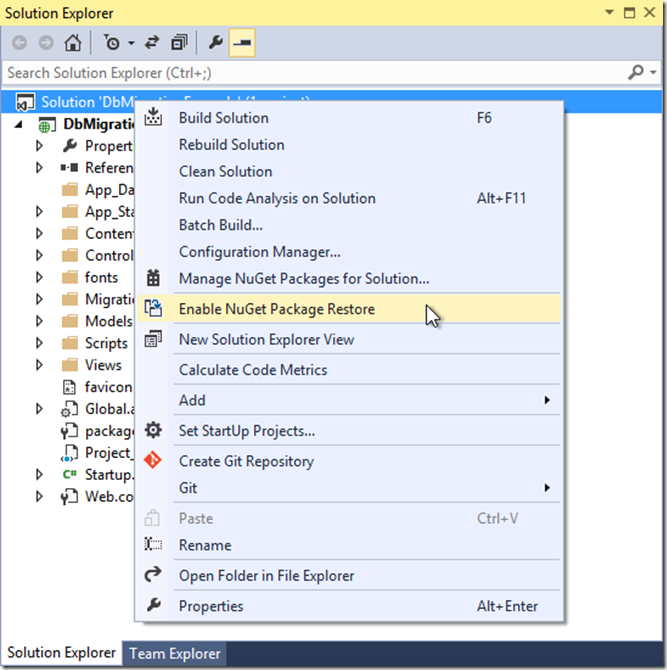This screenshot has width=667, height=670.
Task: Switch to the Team Explorer tab
Action: [x=175, y=654]
